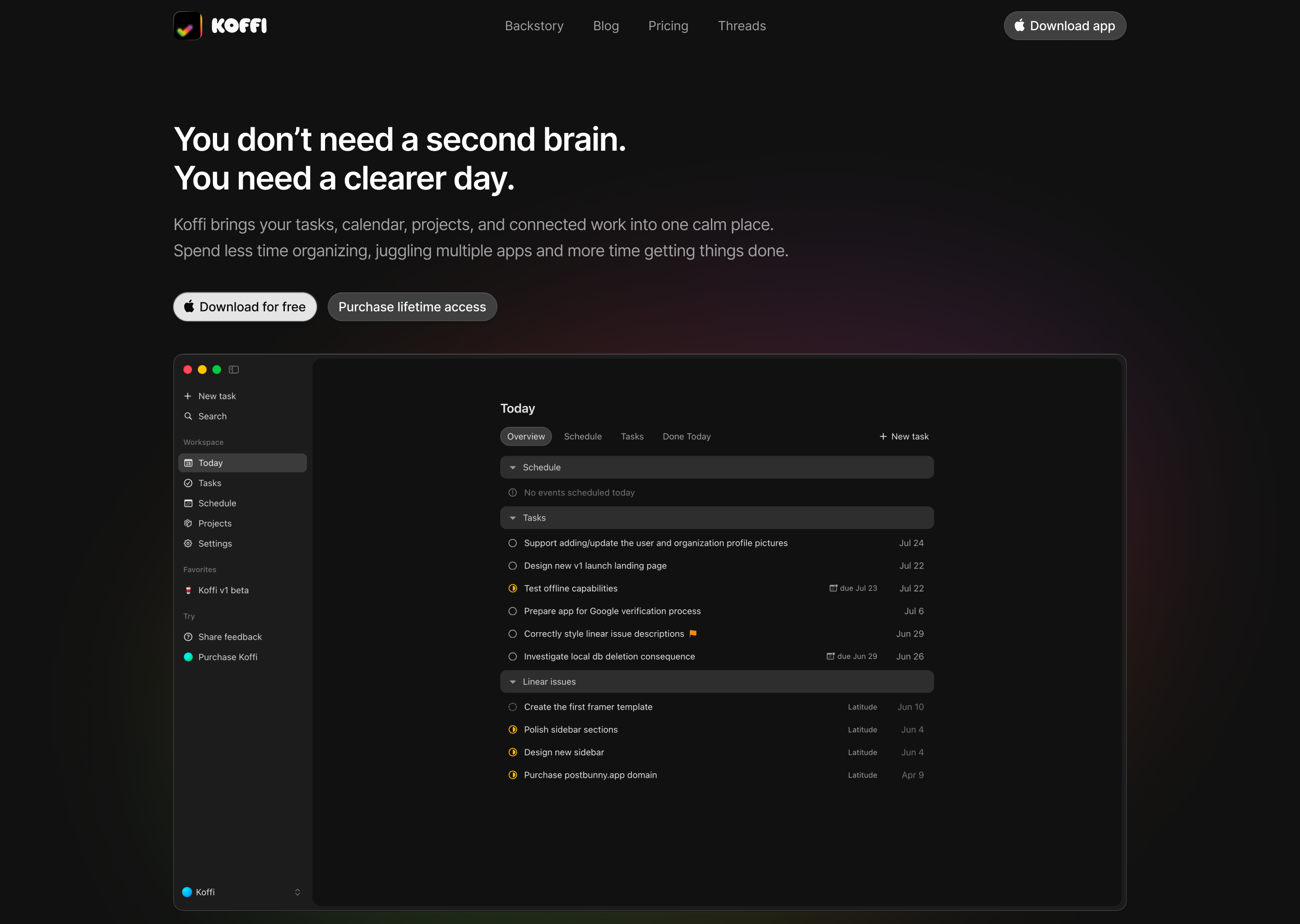
Task: Click the plus icon of the Today New task
Action: tap(883, 436)
